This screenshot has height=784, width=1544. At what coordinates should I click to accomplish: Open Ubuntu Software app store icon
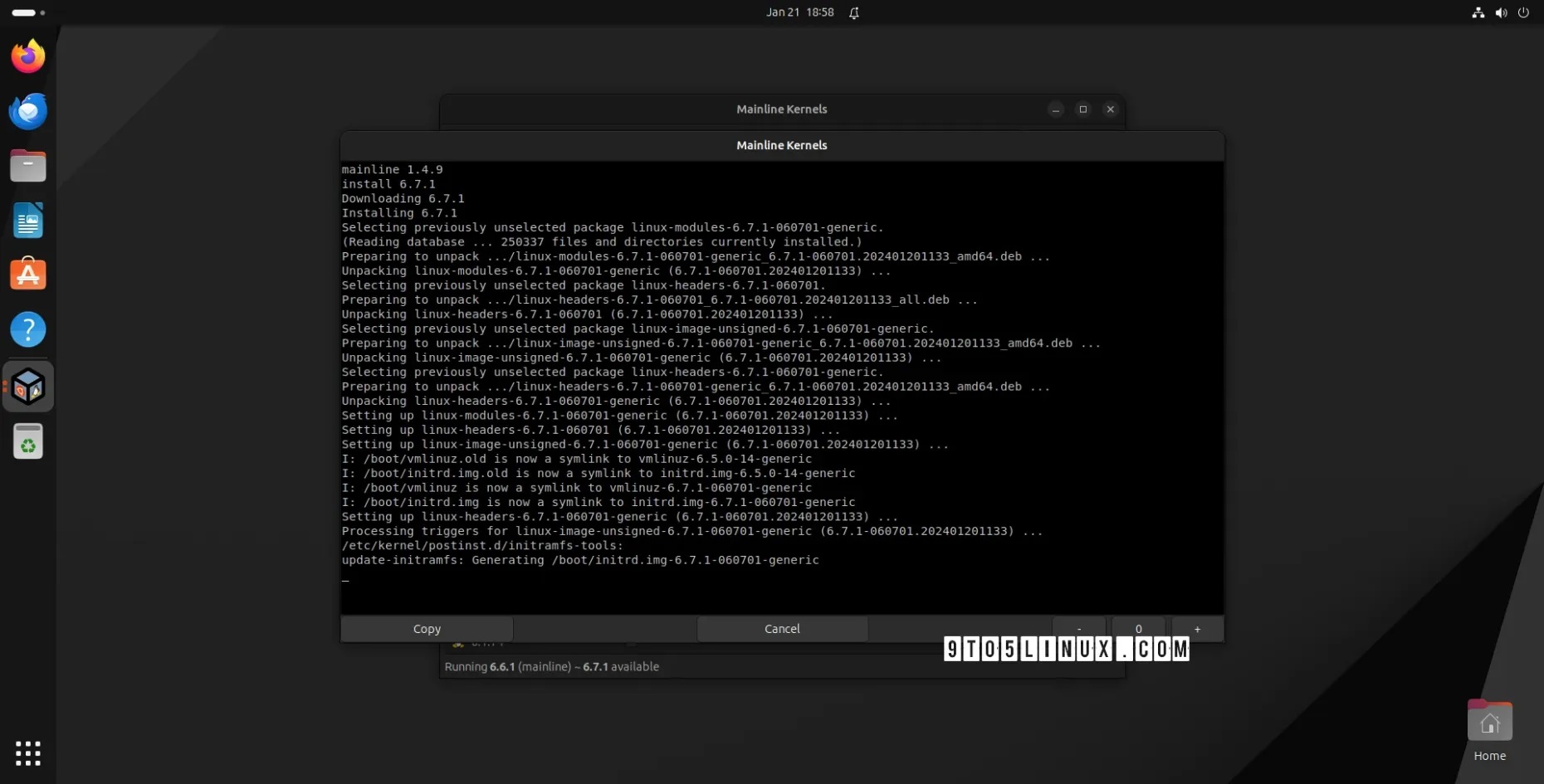click(x=28, y=275)
